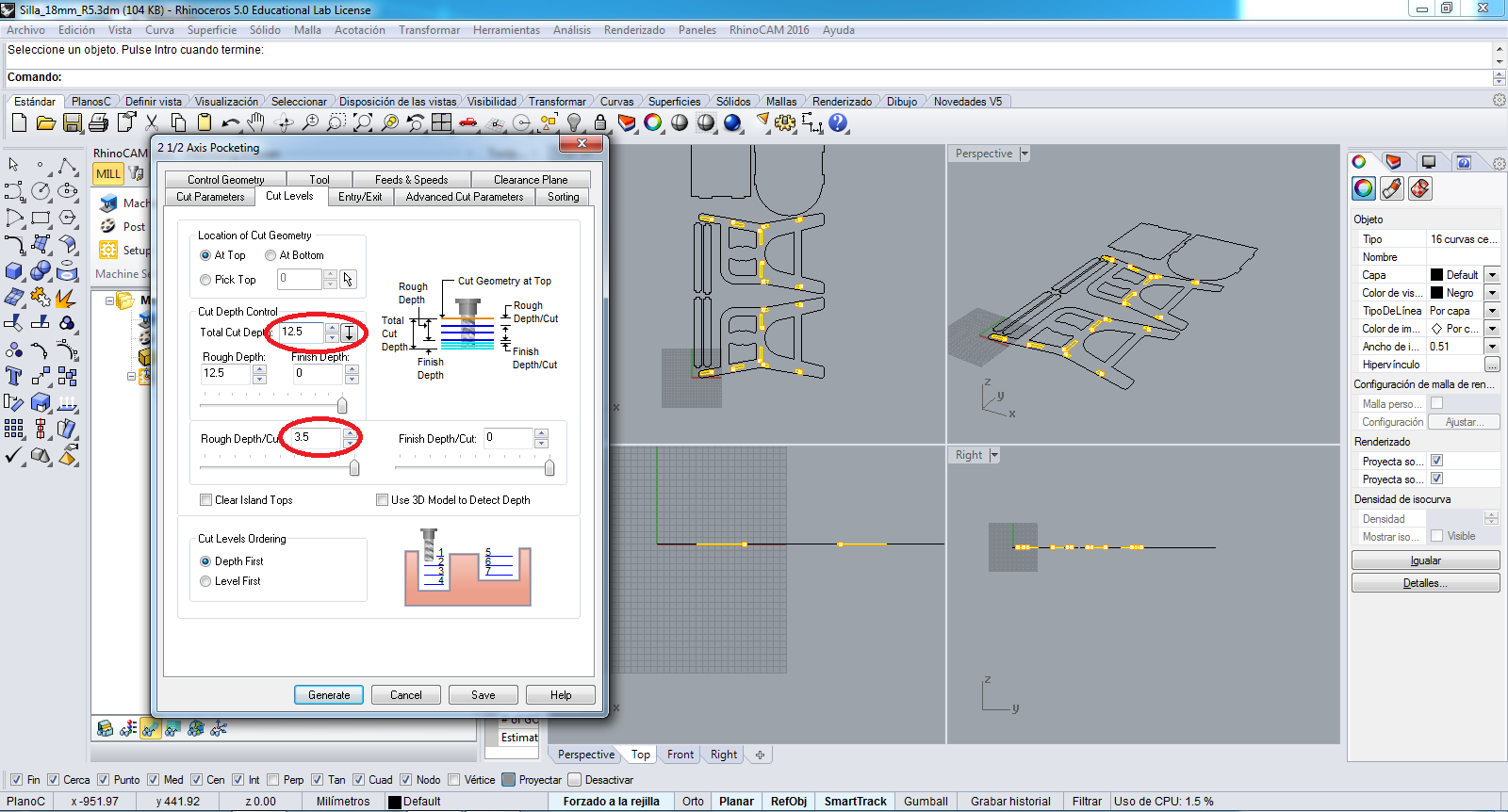1508x812 pixels.
Task: Toggle the Desactivar osnap checkbox
Action: pos(574,780)
